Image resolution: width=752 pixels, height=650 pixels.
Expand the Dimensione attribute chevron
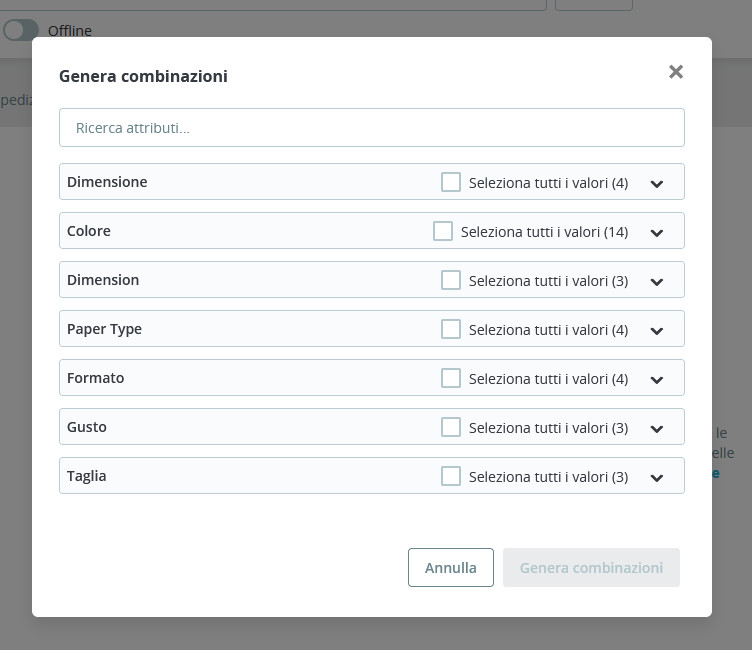tap(657, 184)
